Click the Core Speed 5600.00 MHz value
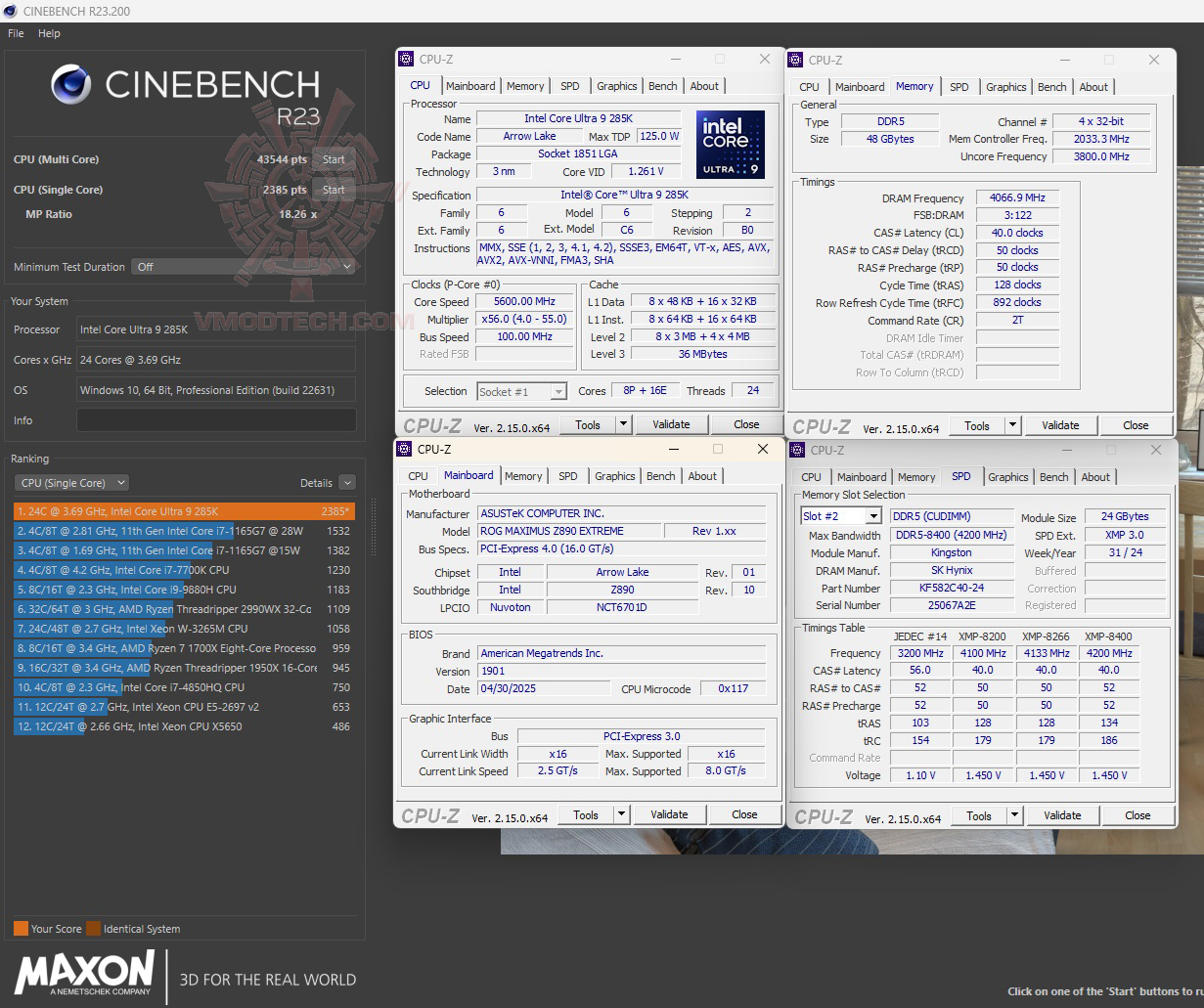1204x1008 pixels. click(x=524, y=301)
